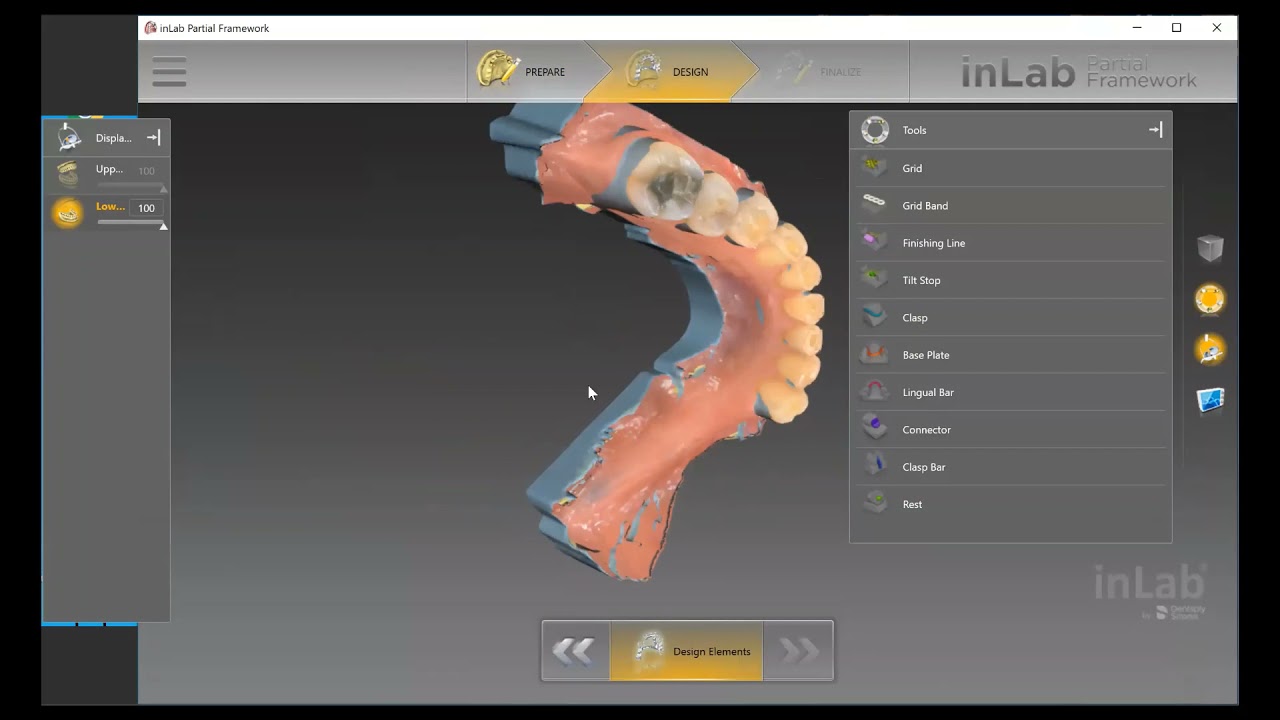
Task: Click the Finishing Line label
Action: click(x=934, y=243)
